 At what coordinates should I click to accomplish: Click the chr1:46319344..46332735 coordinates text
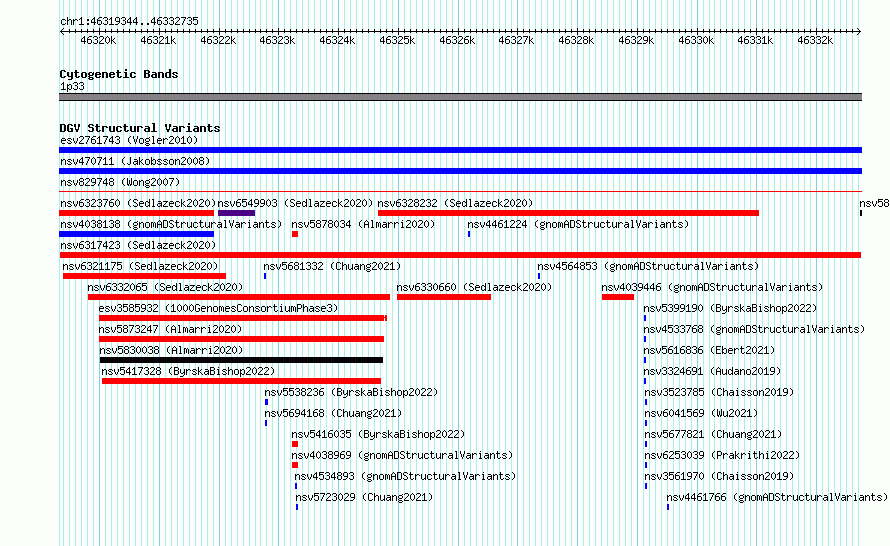pyautogui.click(x=129, y=22)
